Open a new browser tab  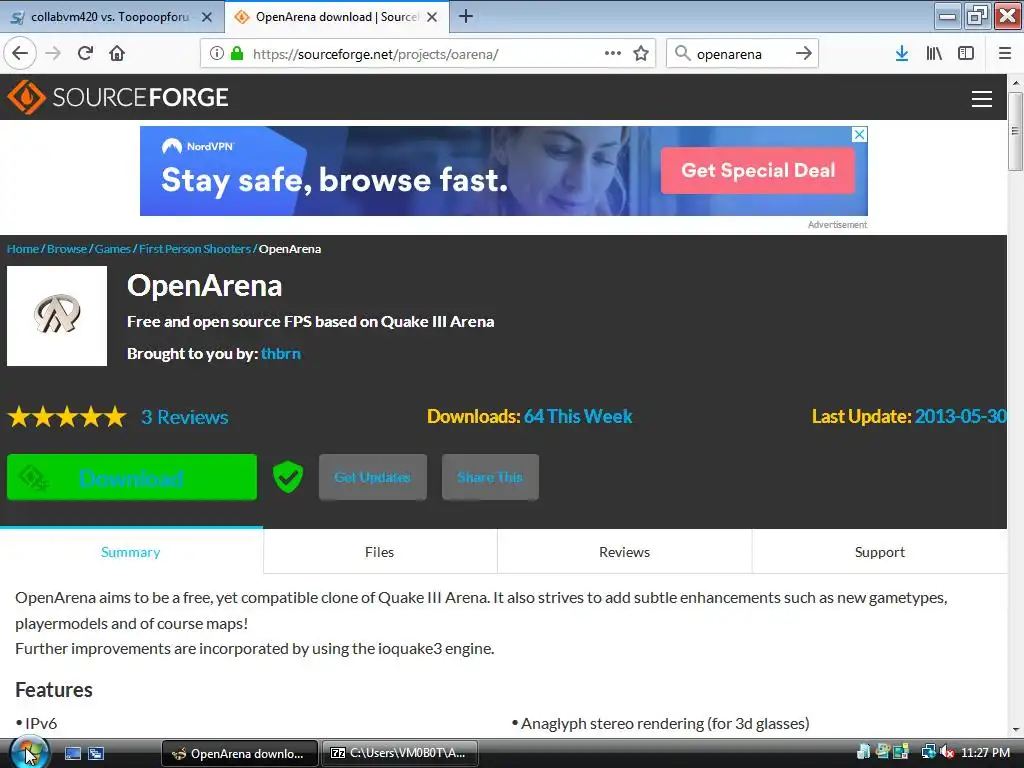coord(466,16)
